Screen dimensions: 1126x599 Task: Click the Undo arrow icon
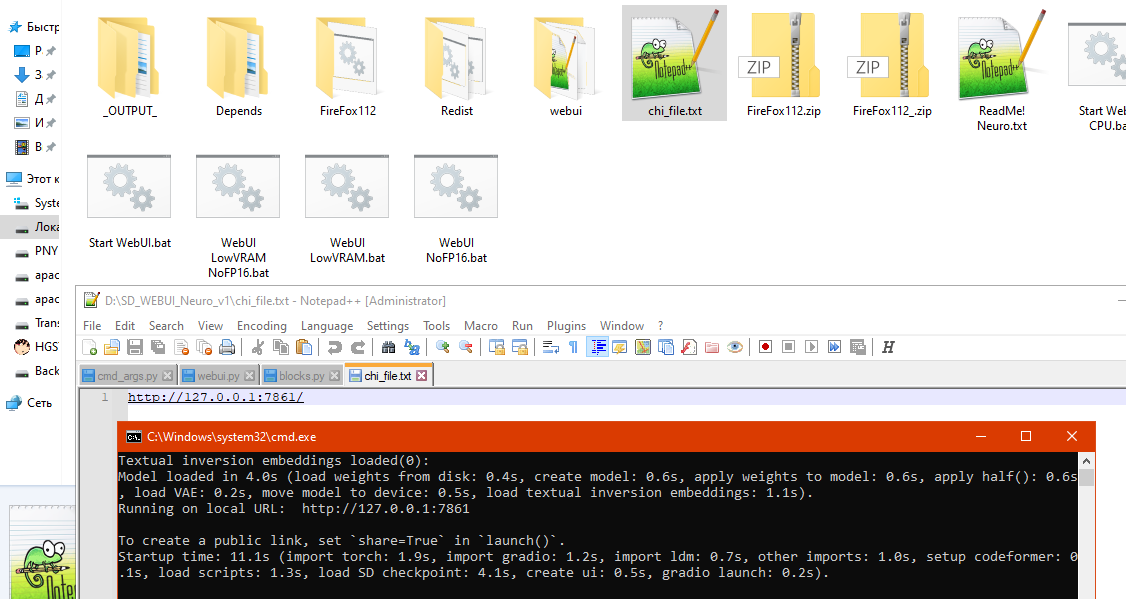[334, 348]
